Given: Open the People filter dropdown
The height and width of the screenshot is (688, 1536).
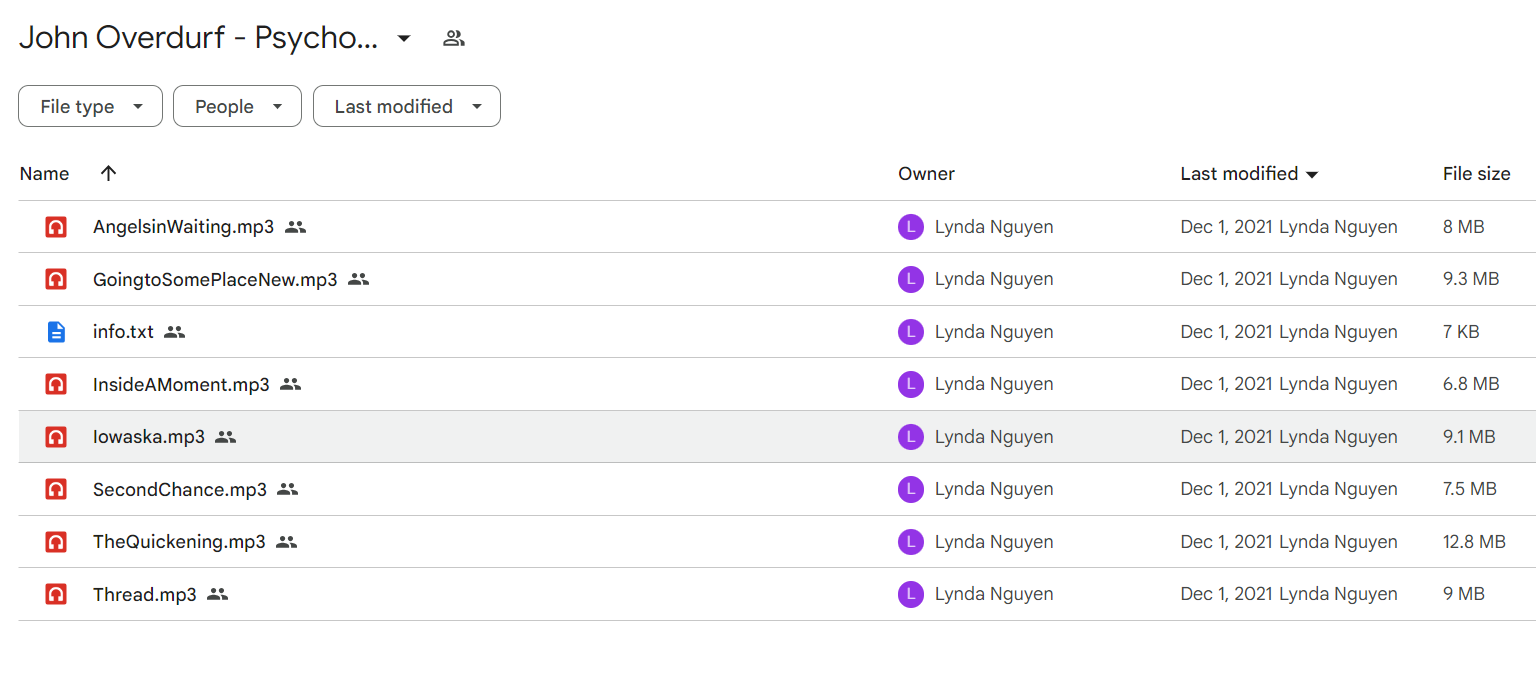Looking at the screenshot, I should [x=237, y=106].
